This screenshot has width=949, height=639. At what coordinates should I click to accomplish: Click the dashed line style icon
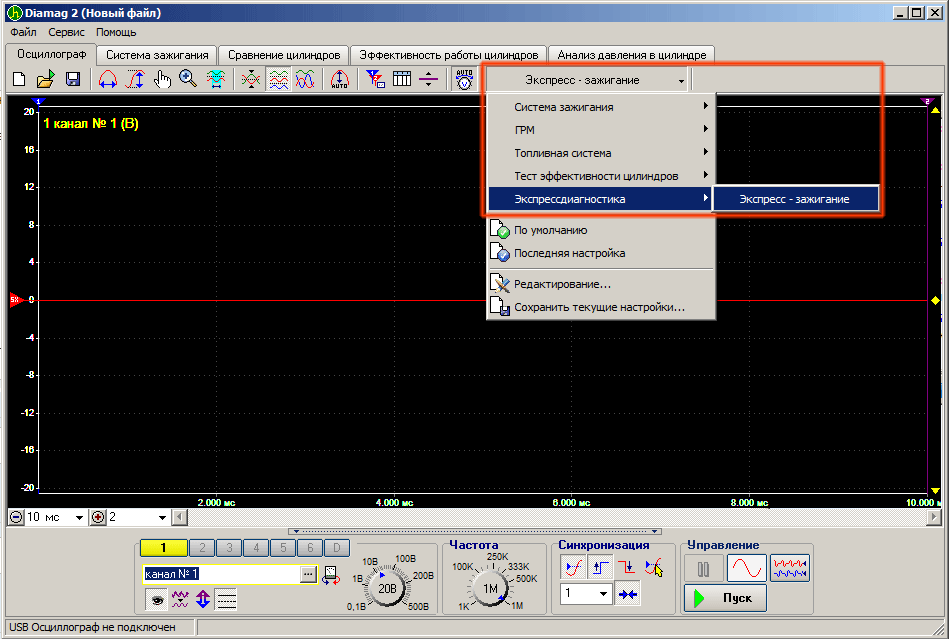(x=226, y=600)
